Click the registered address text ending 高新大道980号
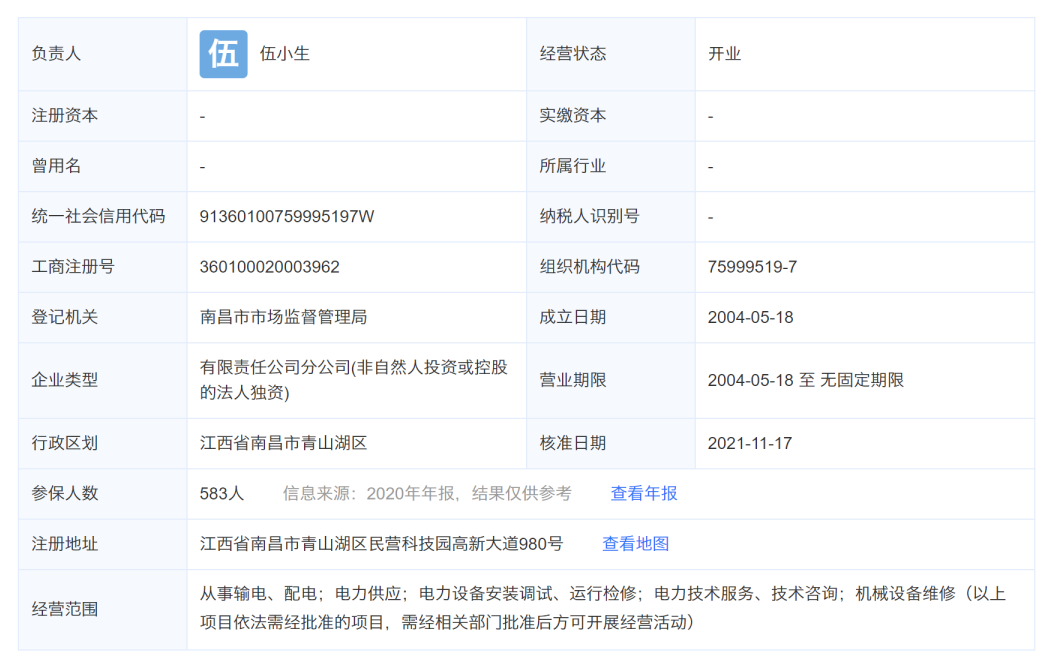1056x667 pixels. click(381, 544)
